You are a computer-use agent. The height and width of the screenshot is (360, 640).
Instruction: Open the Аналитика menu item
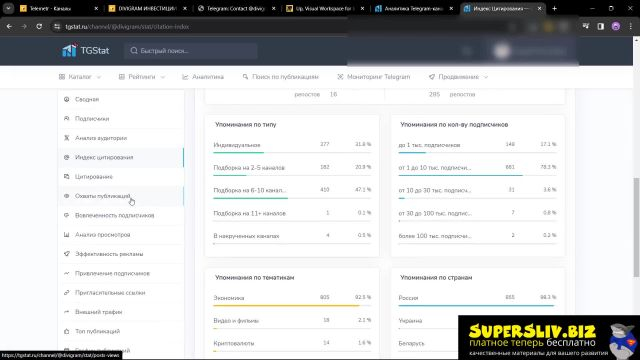coord(203,77)
